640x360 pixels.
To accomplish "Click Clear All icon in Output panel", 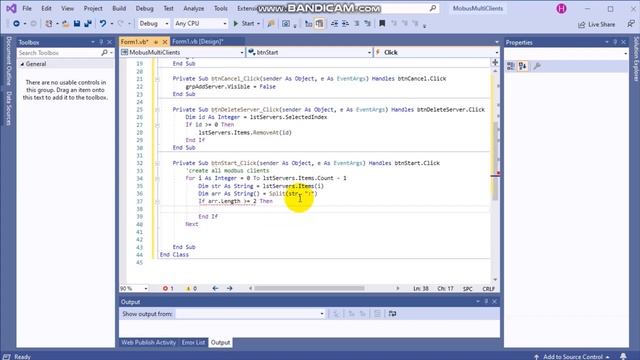I will pyautogui.click(x=378, y=313).
